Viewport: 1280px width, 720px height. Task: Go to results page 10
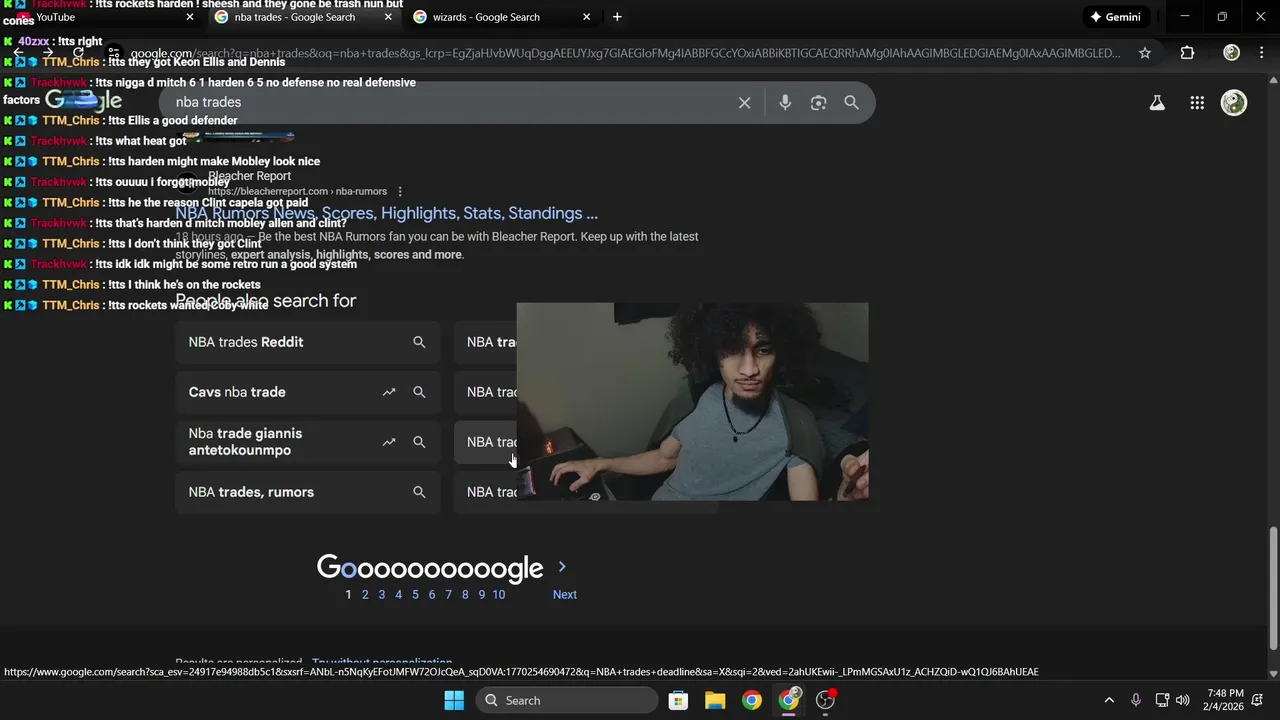click(x=499, y=595)
